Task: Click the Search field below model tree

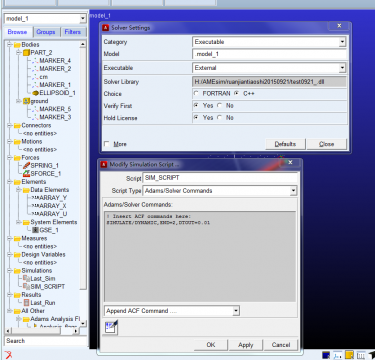Action: tap(46, 341)
